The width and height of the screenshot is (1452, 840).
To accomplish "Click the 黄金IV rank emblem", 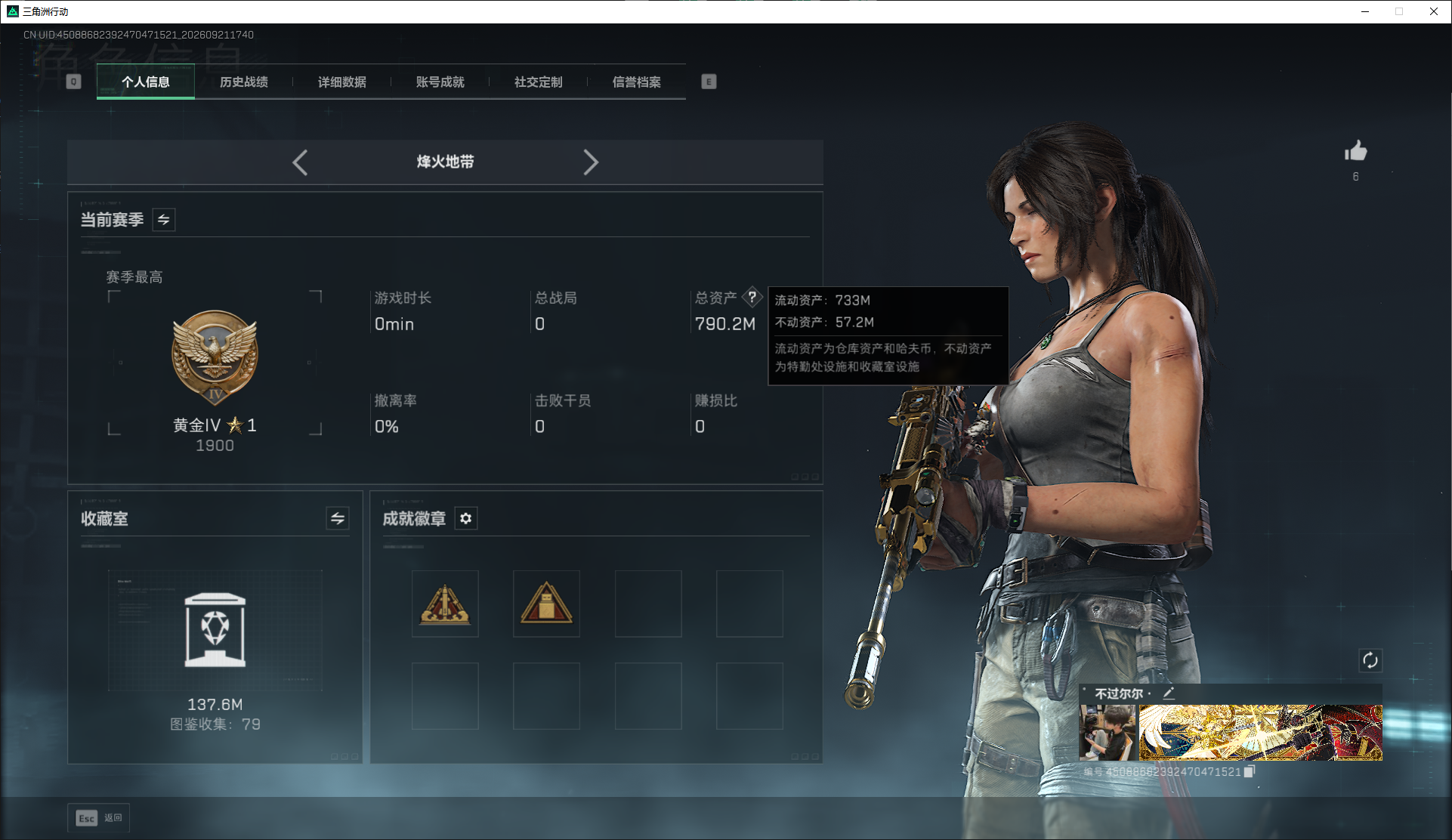I will coord(215,358).
